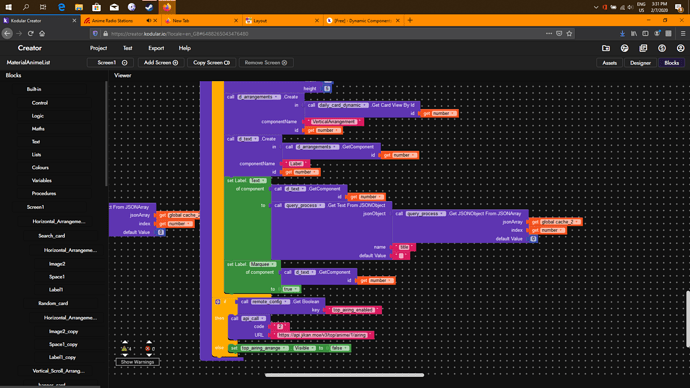Viewport: 690px width, 388px height.
Task: Click the workspace horizontal scrollbar
Action: pyautogui.click(x=345, y=375)
